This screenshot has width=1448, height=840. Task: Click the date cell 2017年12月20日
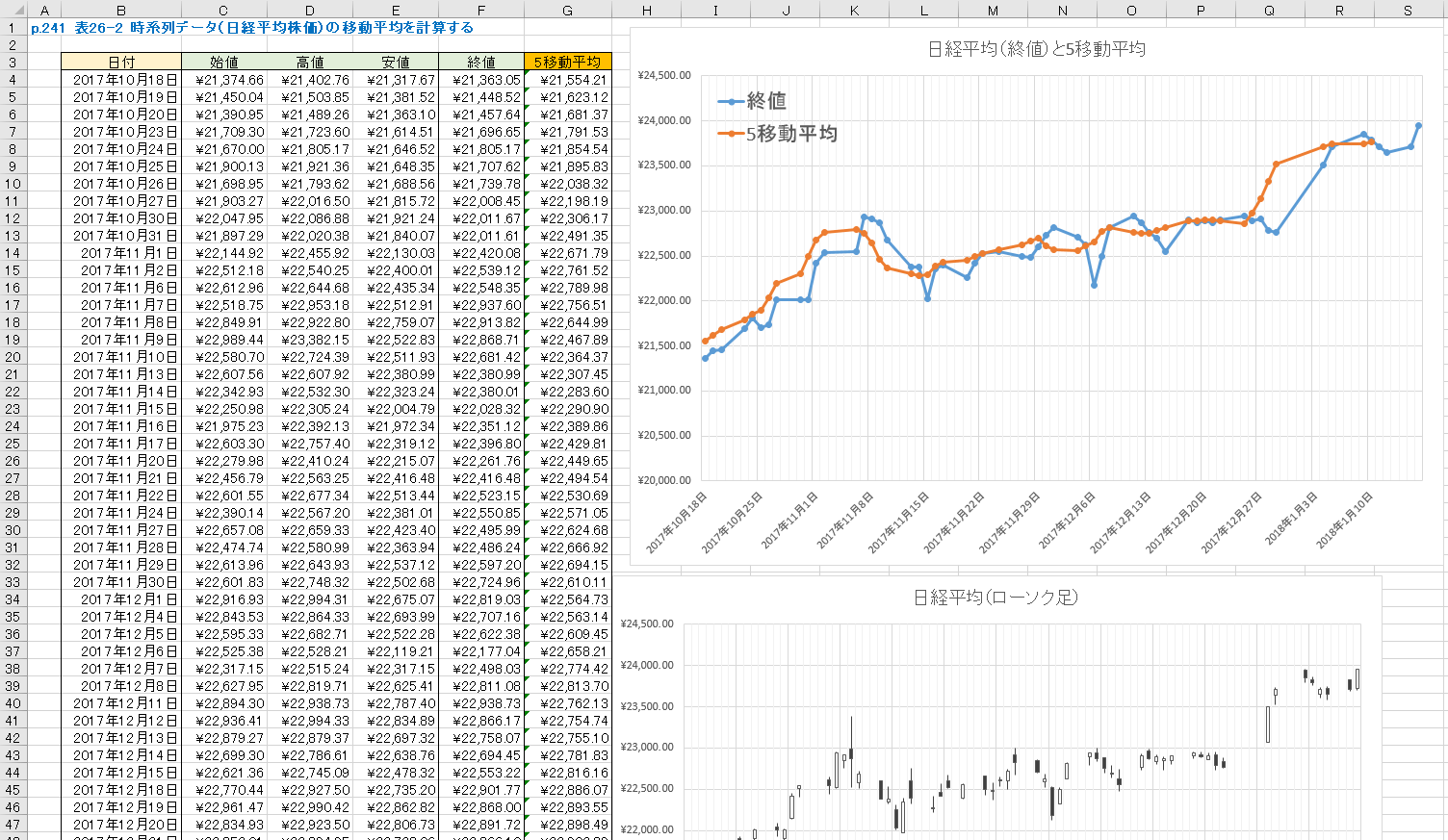tap(121, 825)
